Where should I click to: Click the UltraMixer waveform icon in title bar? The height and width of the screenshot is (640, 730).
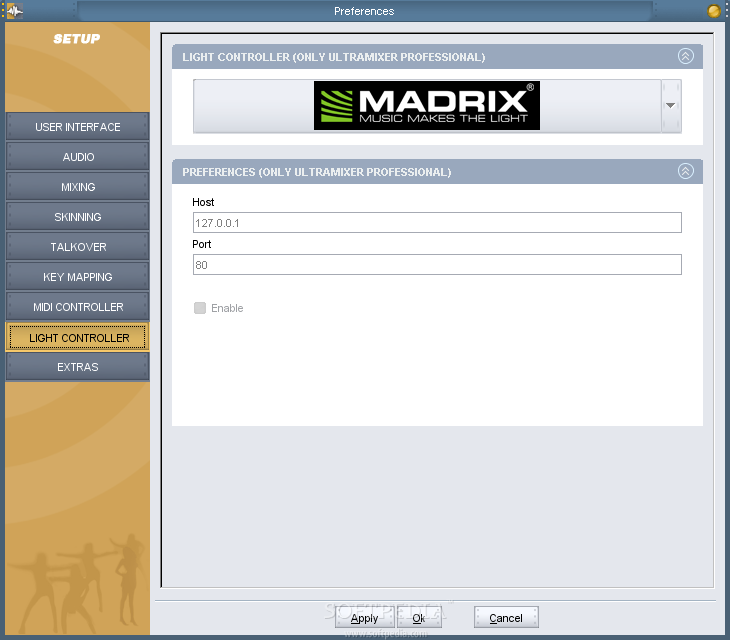point(14,11)
